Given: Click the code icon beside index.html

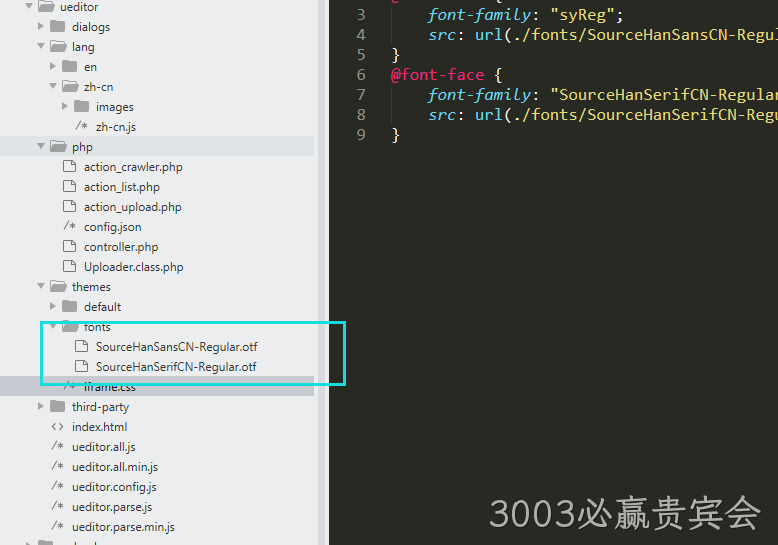Looking at the screenshot, I should pos(58,426).
